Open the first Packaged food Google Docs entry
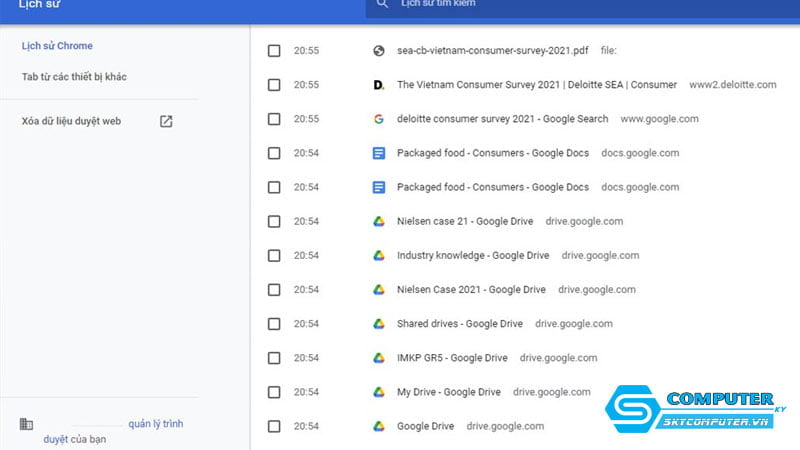Screen dimensions: 800x450 (x=492, y=153)
